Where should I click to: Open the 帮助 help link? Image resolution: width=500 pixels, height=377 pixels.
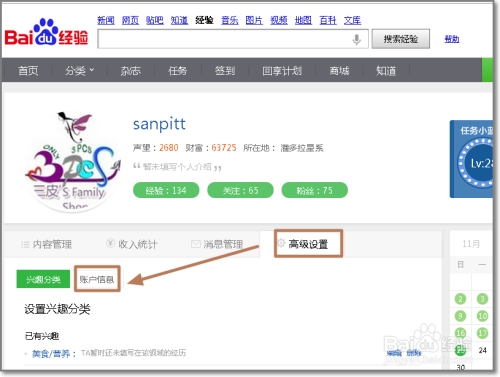pyautogui.click(x=452, y=39)
